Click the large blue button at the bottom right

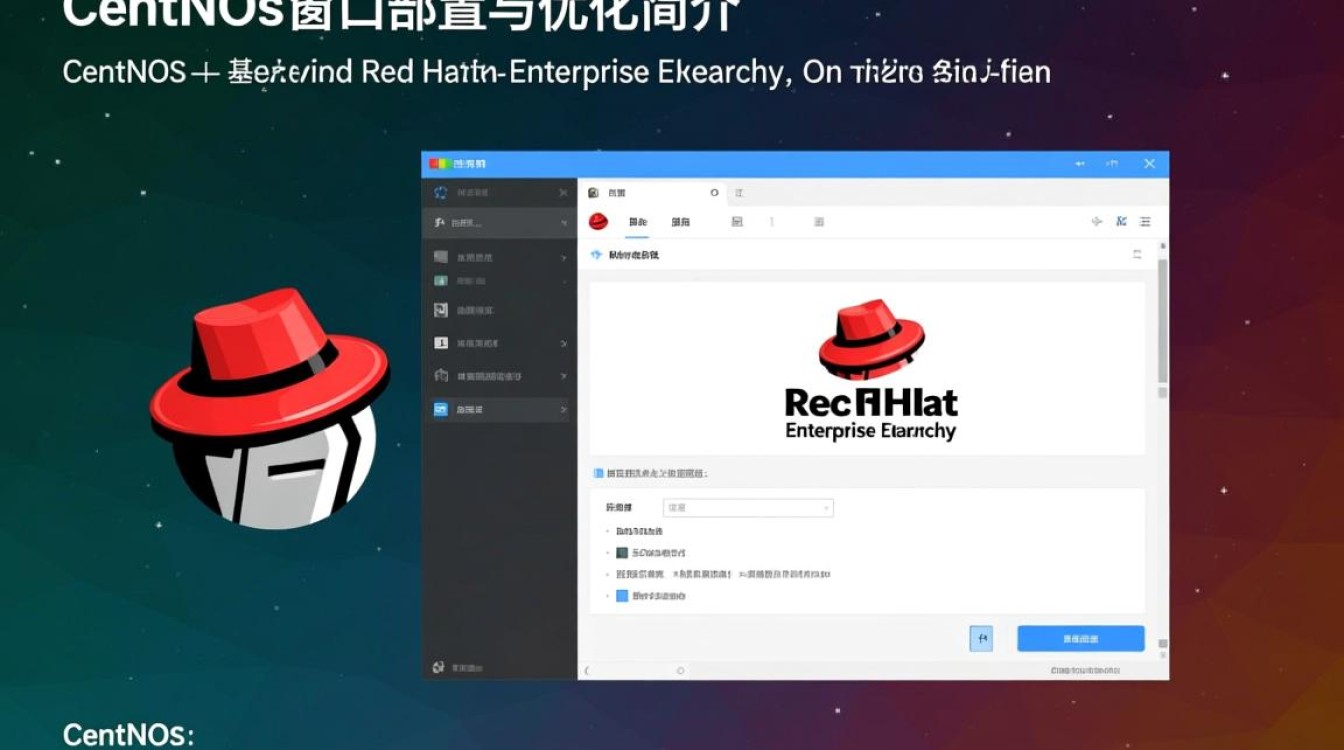(1081, 638)
